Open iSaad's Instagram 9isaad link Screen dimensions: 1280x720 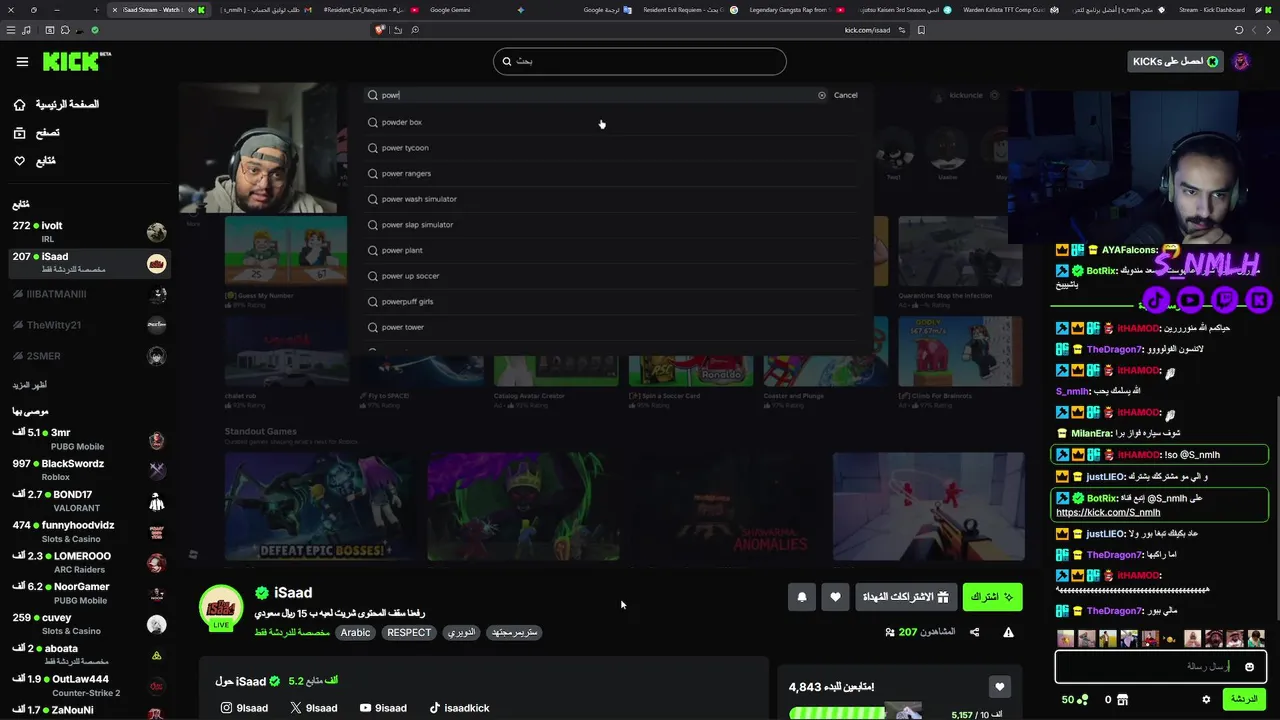click(x=245, y=708)
